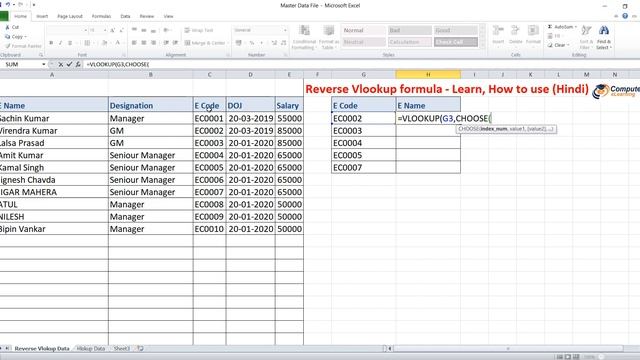
Task: Apply the Good cell style
Action: [456, 30]
